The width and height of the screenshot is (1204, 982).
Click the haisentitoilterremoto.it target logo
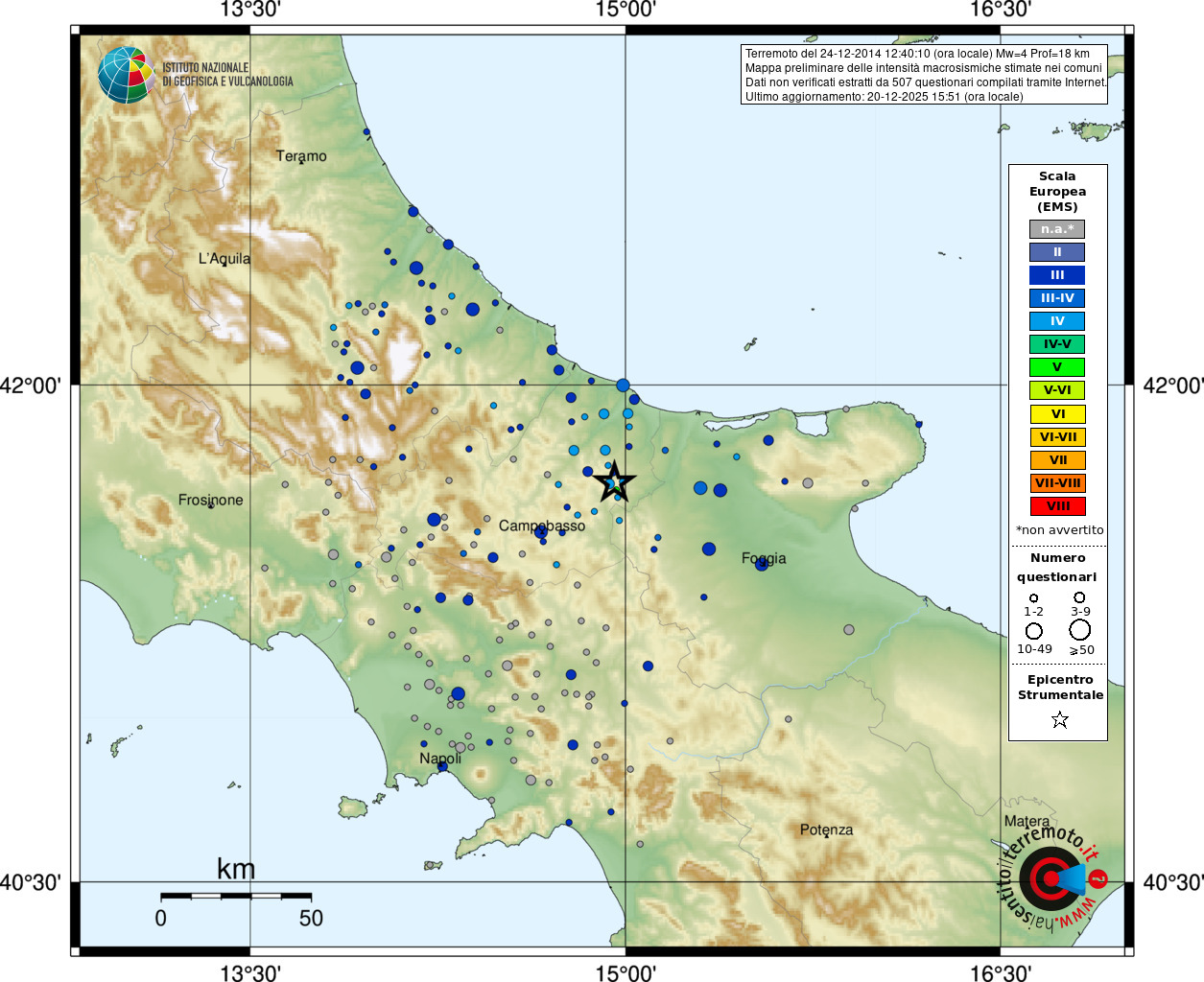(1052, 877)
